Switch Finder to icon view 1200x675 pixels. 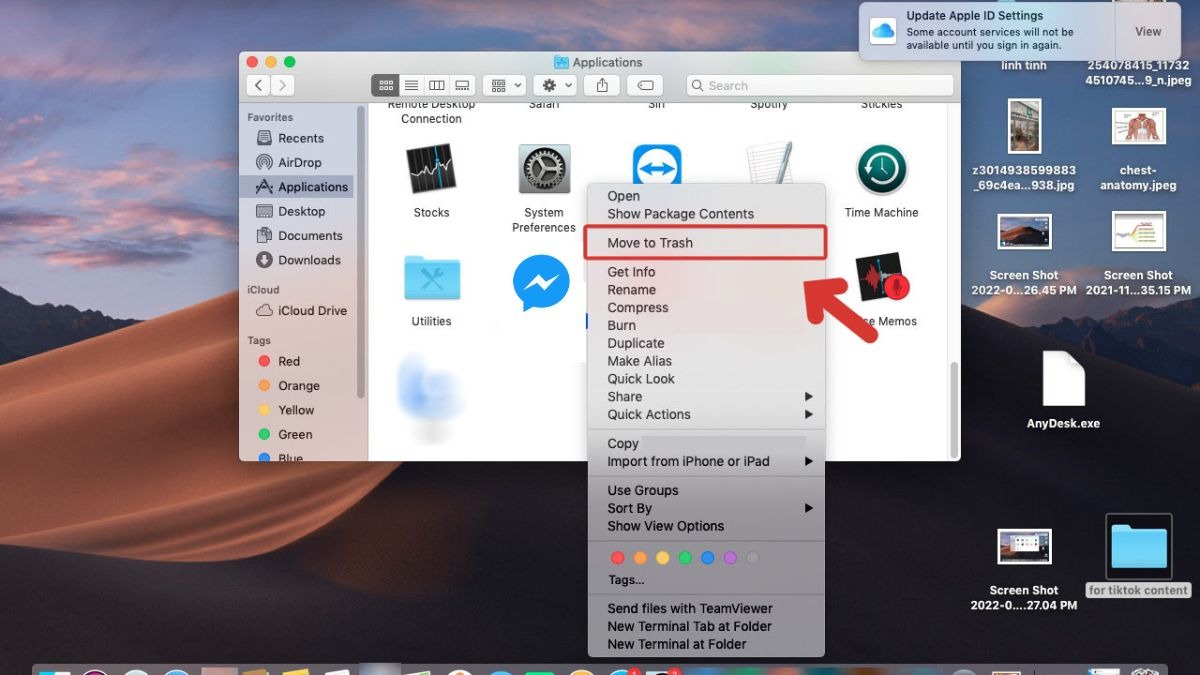[x=385, y=86]
